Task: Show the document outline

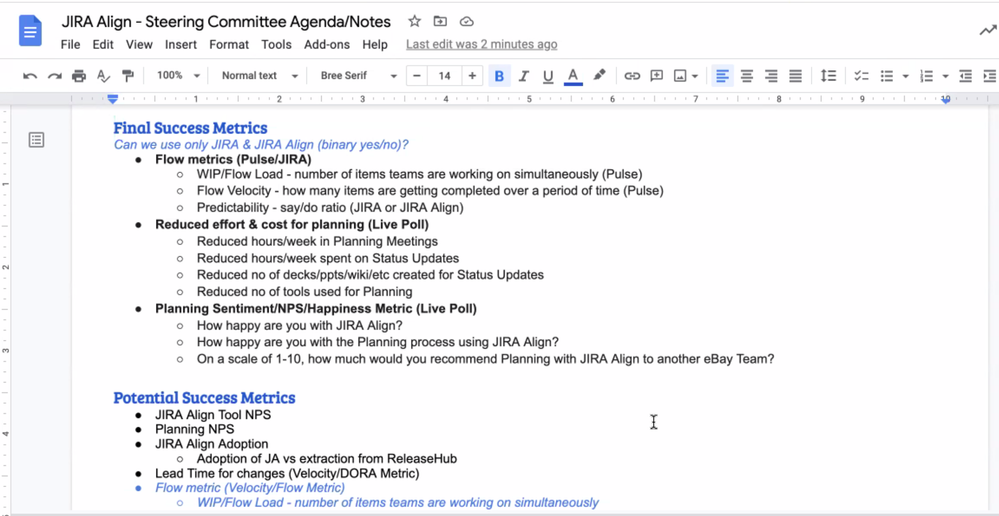Action: pos(36,140)
